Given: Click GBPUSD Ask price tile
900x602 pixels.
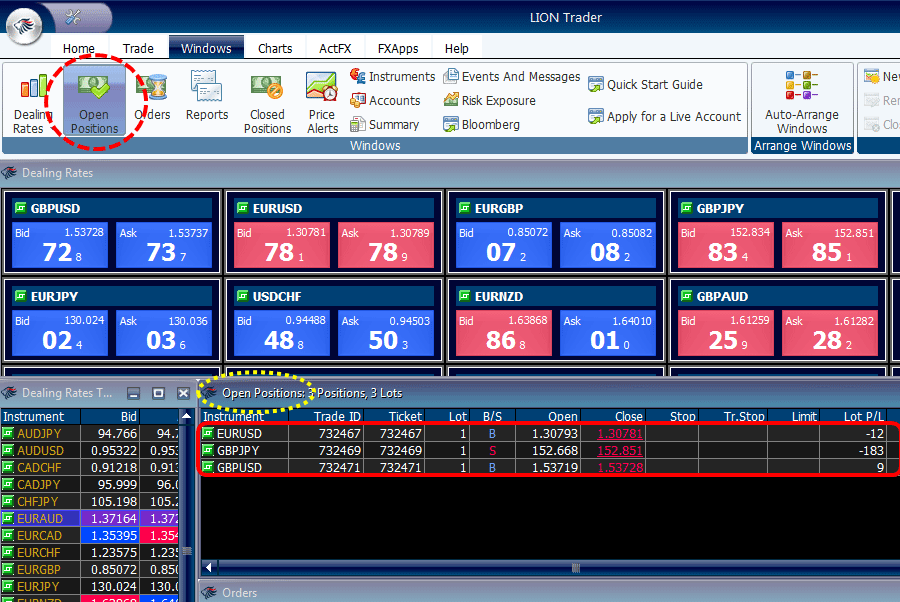Looking at the screenshot, I should tap(164, 245).
